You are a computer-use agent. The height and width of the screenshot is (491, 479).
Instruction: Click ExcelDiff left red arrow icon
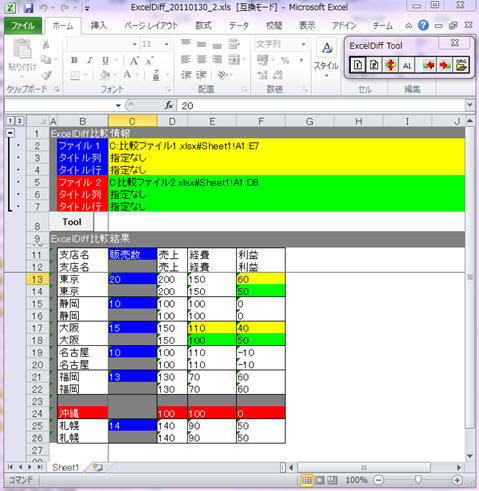(429, 65)
